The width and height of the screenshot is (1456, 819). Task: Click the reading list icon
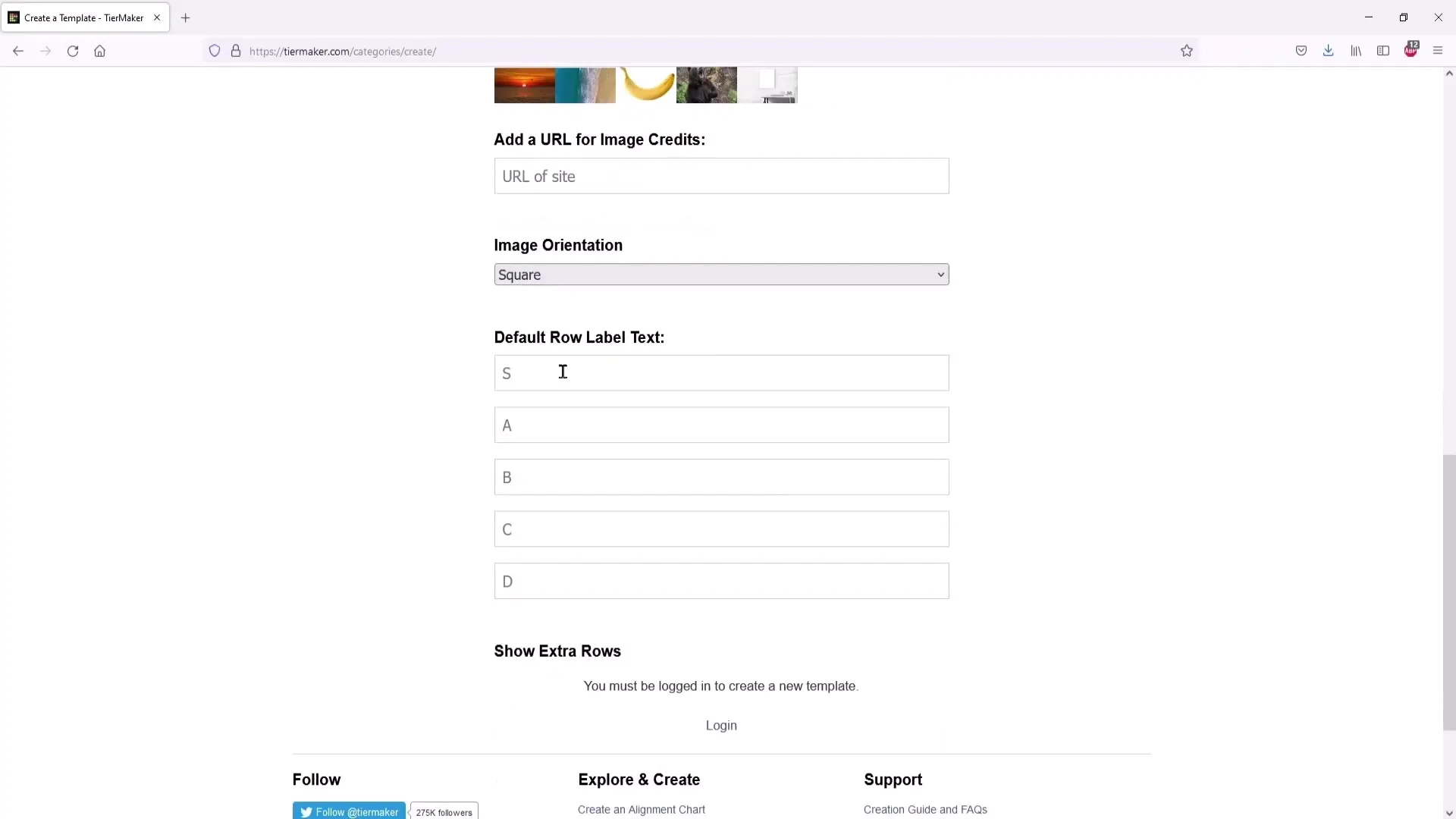[1356, 50]
